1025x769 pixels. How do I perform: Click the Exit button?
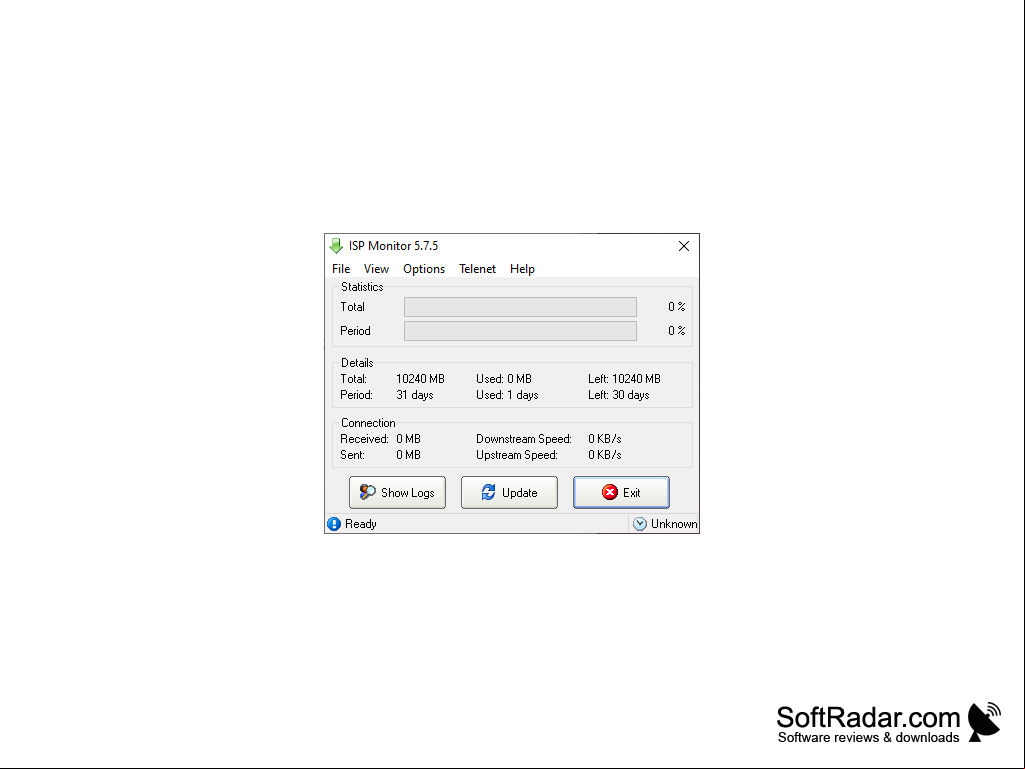click(621, 492)
